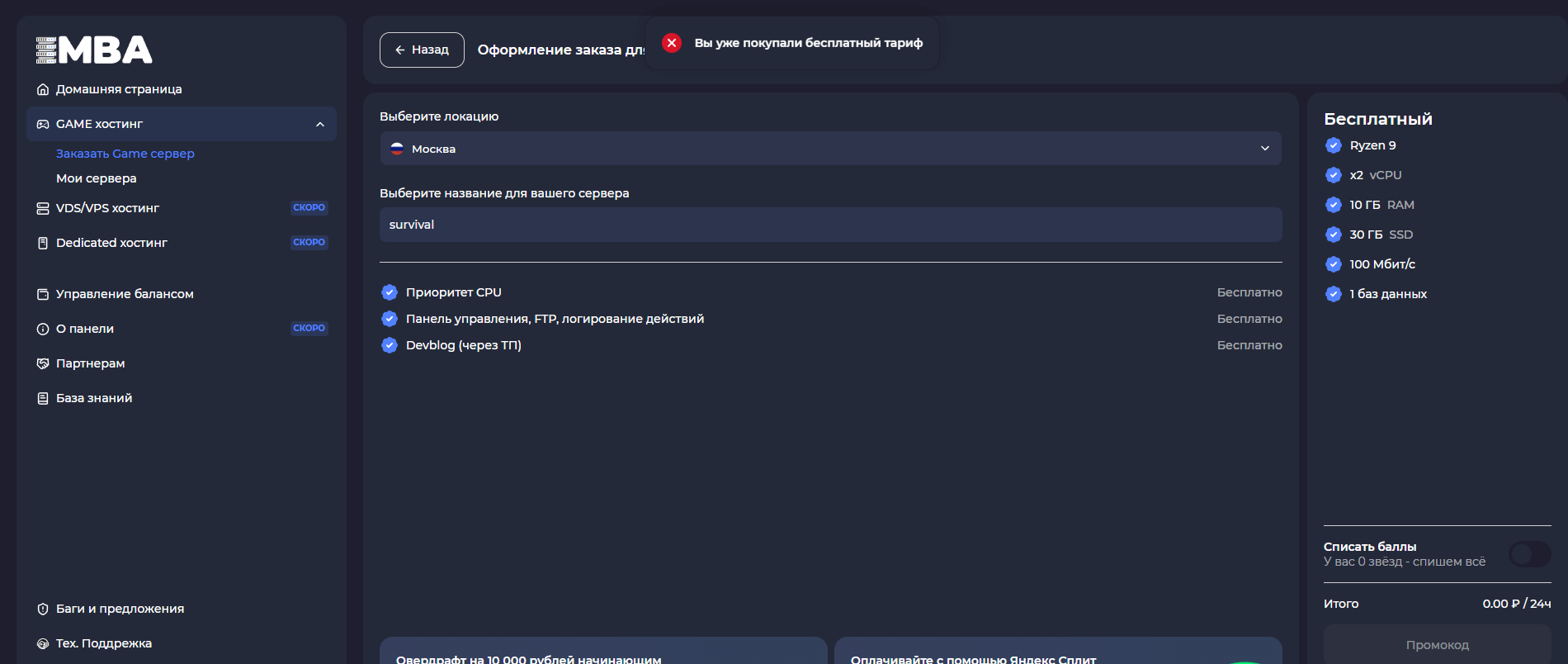Go back with 'Назад' button
Screen dimensions: 1568x664
pyautogui.click(x=422, y=50)
